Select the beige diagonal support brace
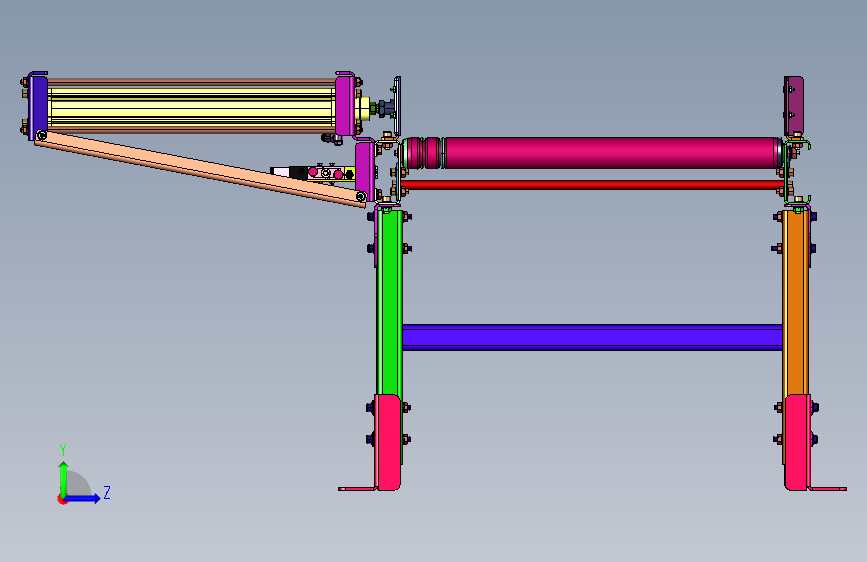 pyautogui.click(x=200, y=169)
